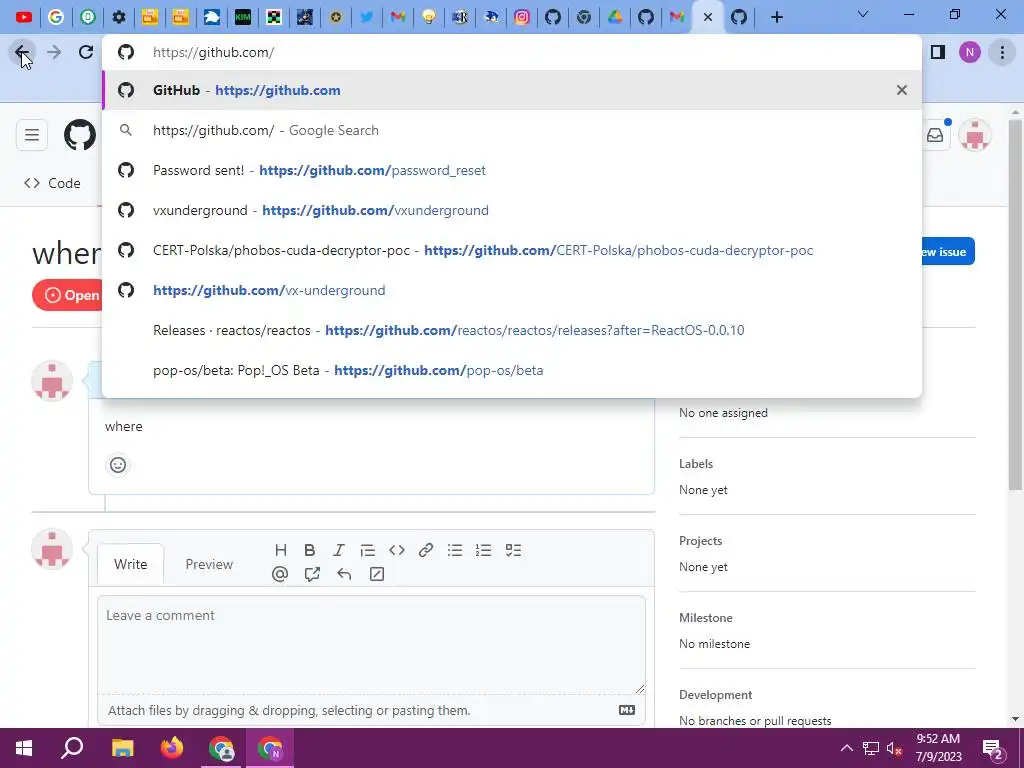Open the vxunderground GitHub suggestion
Viewport: 1024px width, 768px height.
point(512,210)
